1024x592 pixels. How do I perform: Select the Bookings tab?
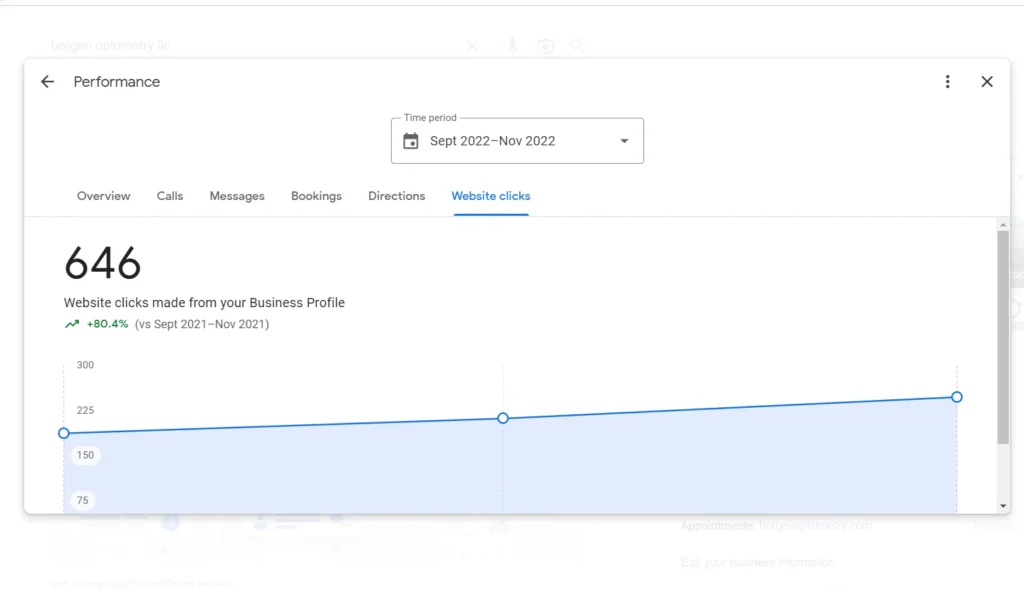[316, 196]
